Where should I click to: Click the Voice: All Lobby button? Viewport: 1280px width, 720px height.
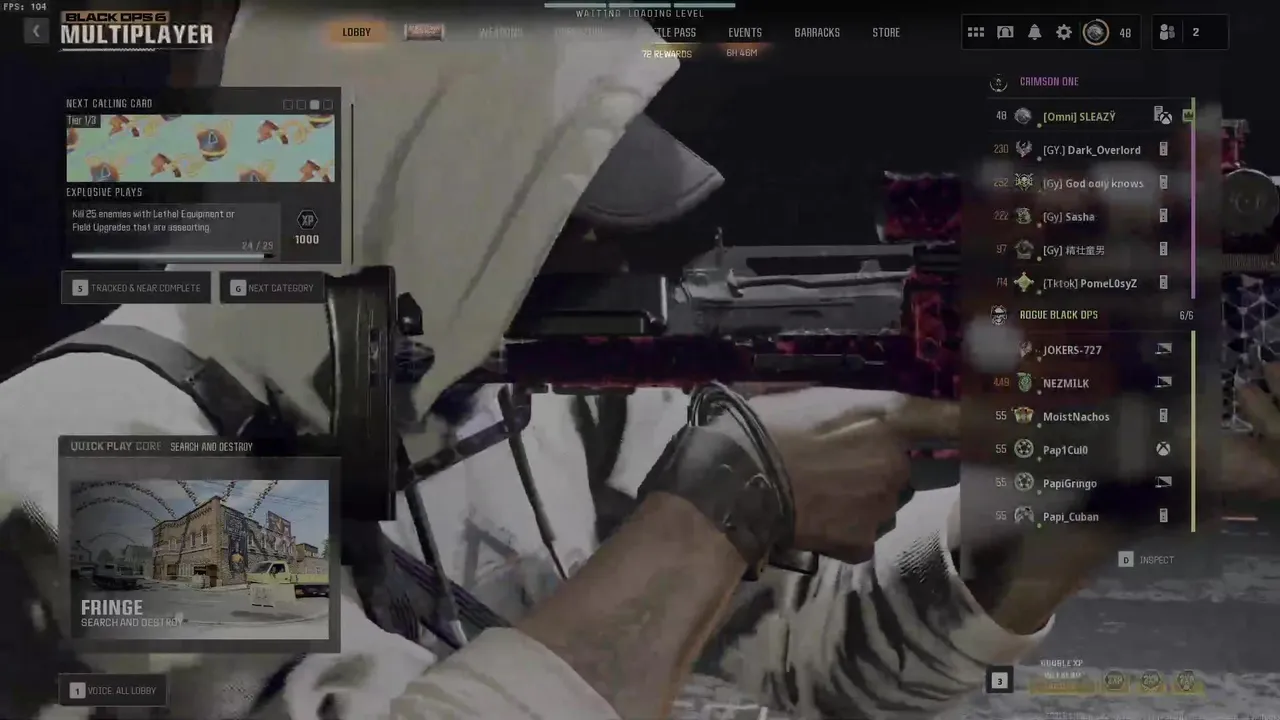pos(113,690)
